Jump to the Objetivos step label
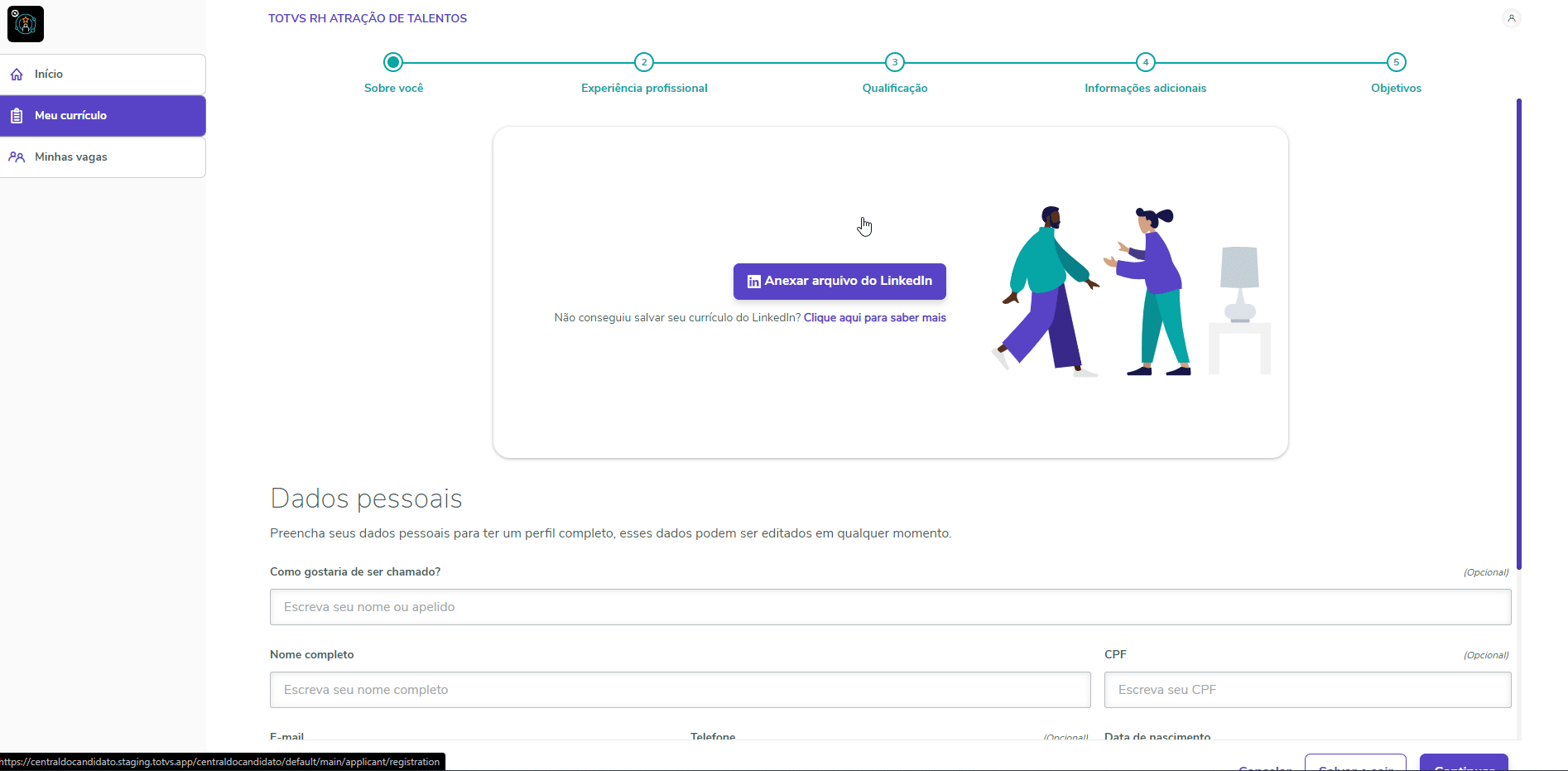This screenshot has width=1568, height=771. coord(1397,88)
